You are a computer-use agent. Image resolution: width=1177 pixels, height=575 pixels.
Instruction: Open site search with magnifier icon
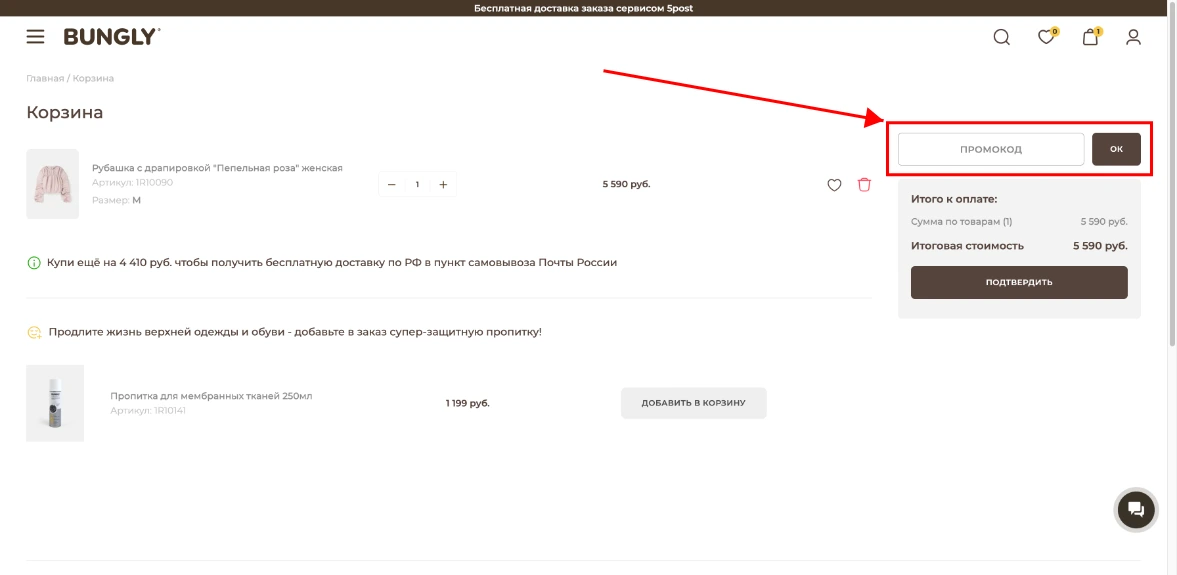[1001, 37]
